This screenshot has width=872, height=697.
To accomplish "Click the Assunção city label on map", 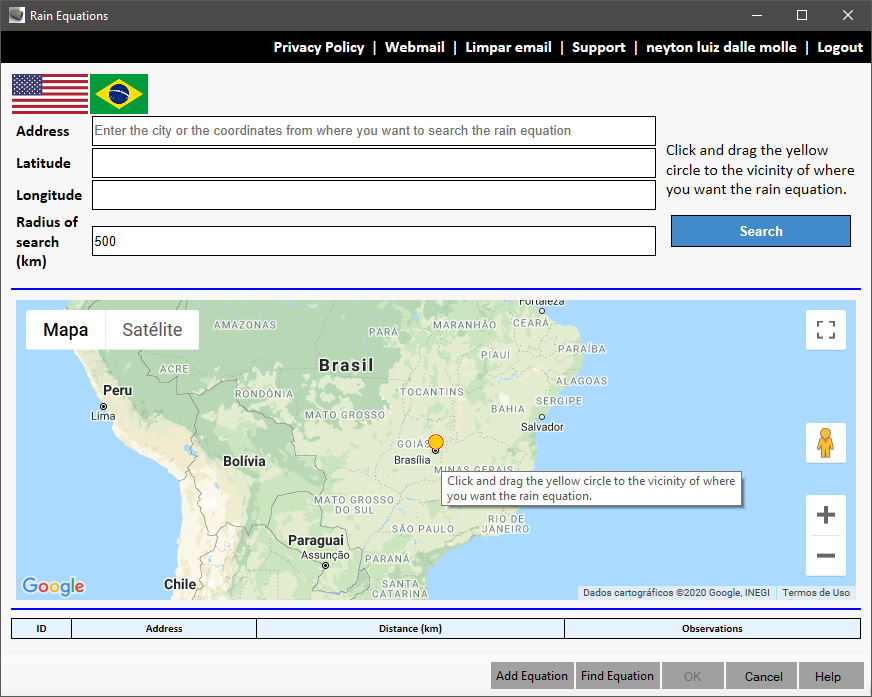I will coord(325,555).
